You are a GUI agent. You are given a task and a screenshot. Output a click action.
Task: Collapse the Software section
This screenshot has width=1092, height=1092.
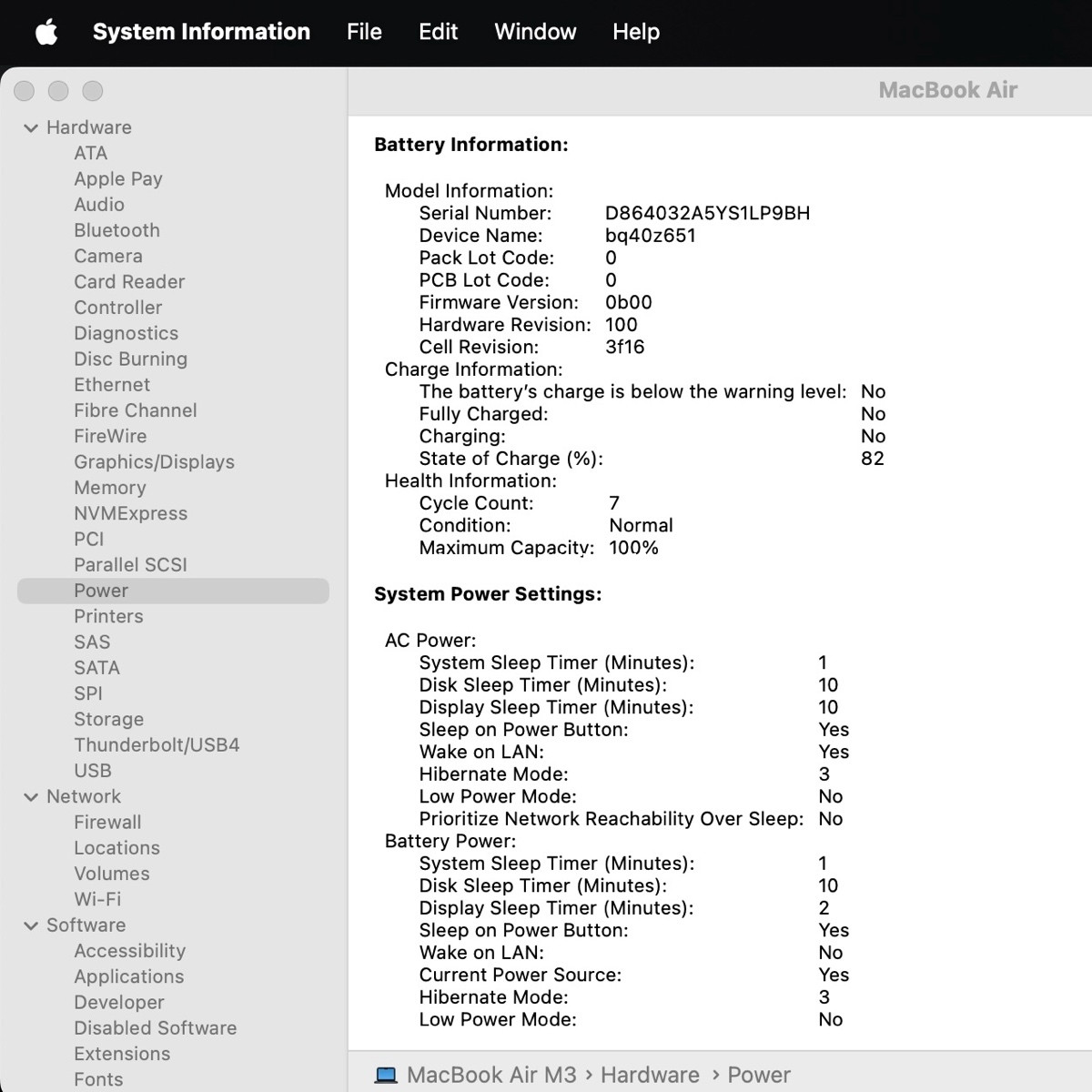coord(31,925)
